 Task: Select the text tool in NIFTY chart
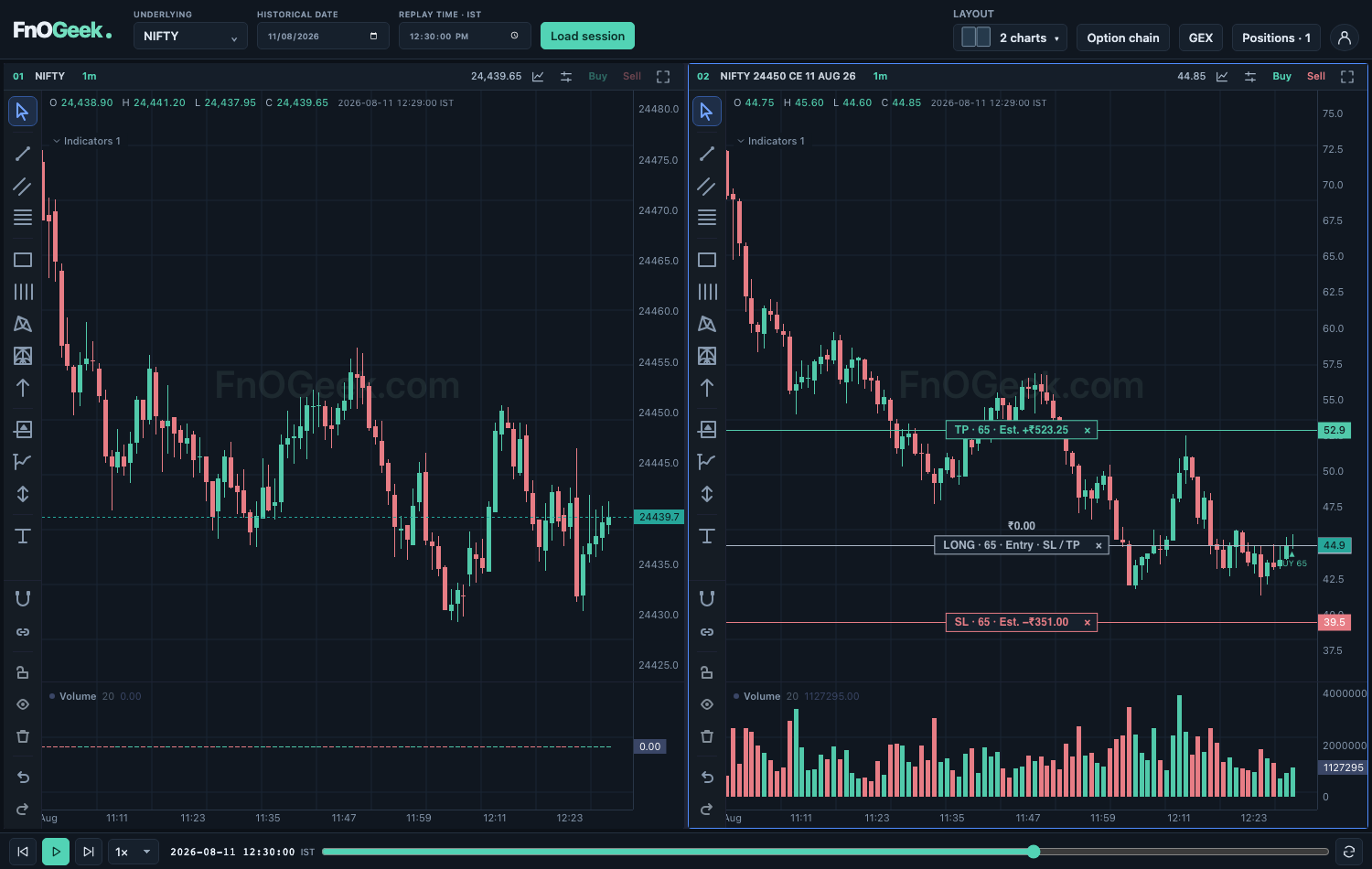pos(23,536)
